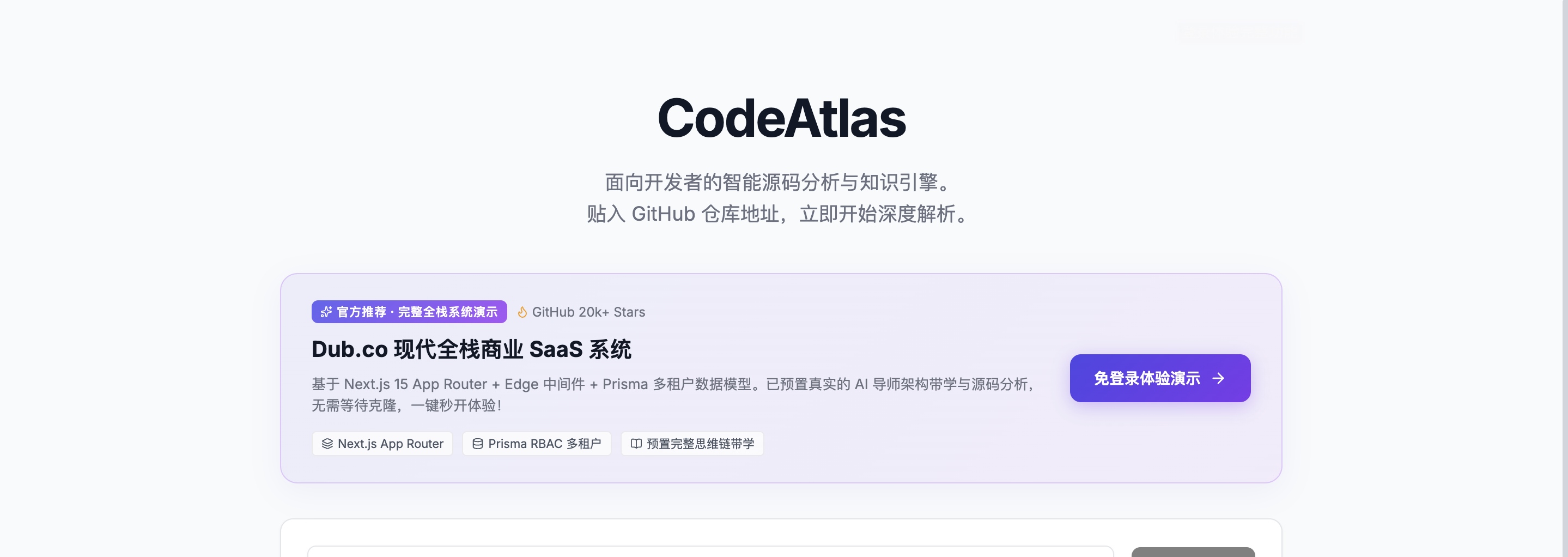Click the flame icon beside GitHub 20k+ Stars

tap(521, 312)
